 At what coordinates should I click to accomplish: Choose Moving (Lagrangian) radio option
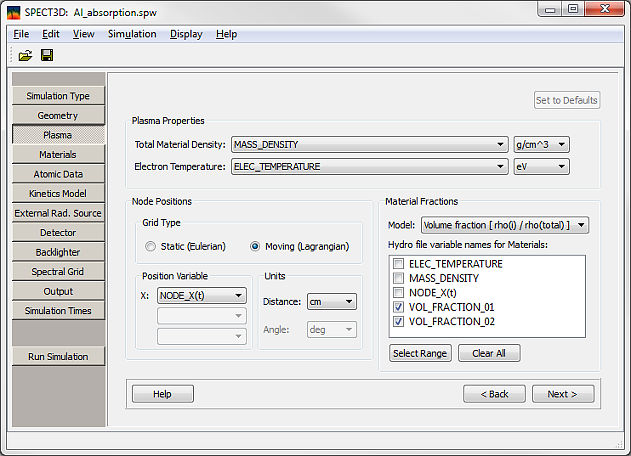click(x=256, y=246)
